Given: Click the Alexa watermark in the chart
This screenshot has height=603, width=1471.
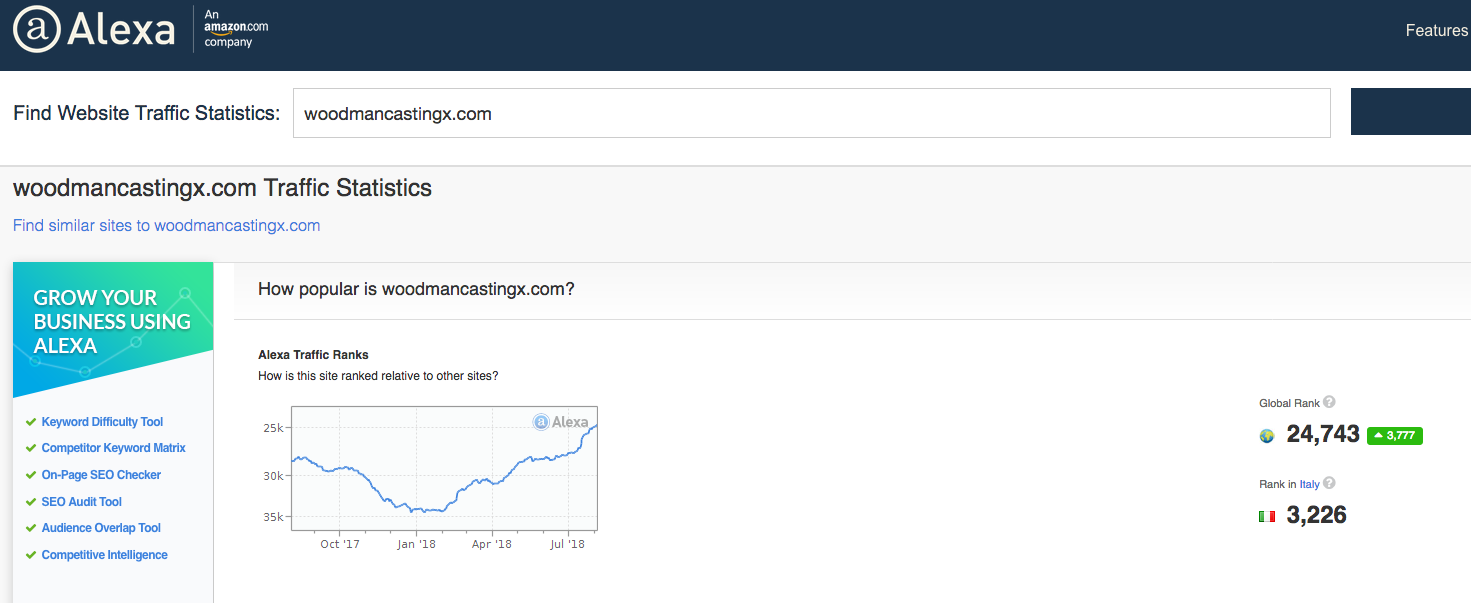Looking at the screenshot, I should pos(561,422).
